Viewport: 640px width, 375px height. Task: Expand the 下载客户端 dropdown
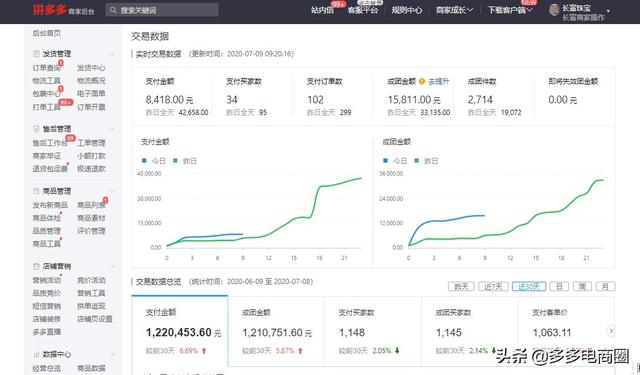(x=510, y=10)
